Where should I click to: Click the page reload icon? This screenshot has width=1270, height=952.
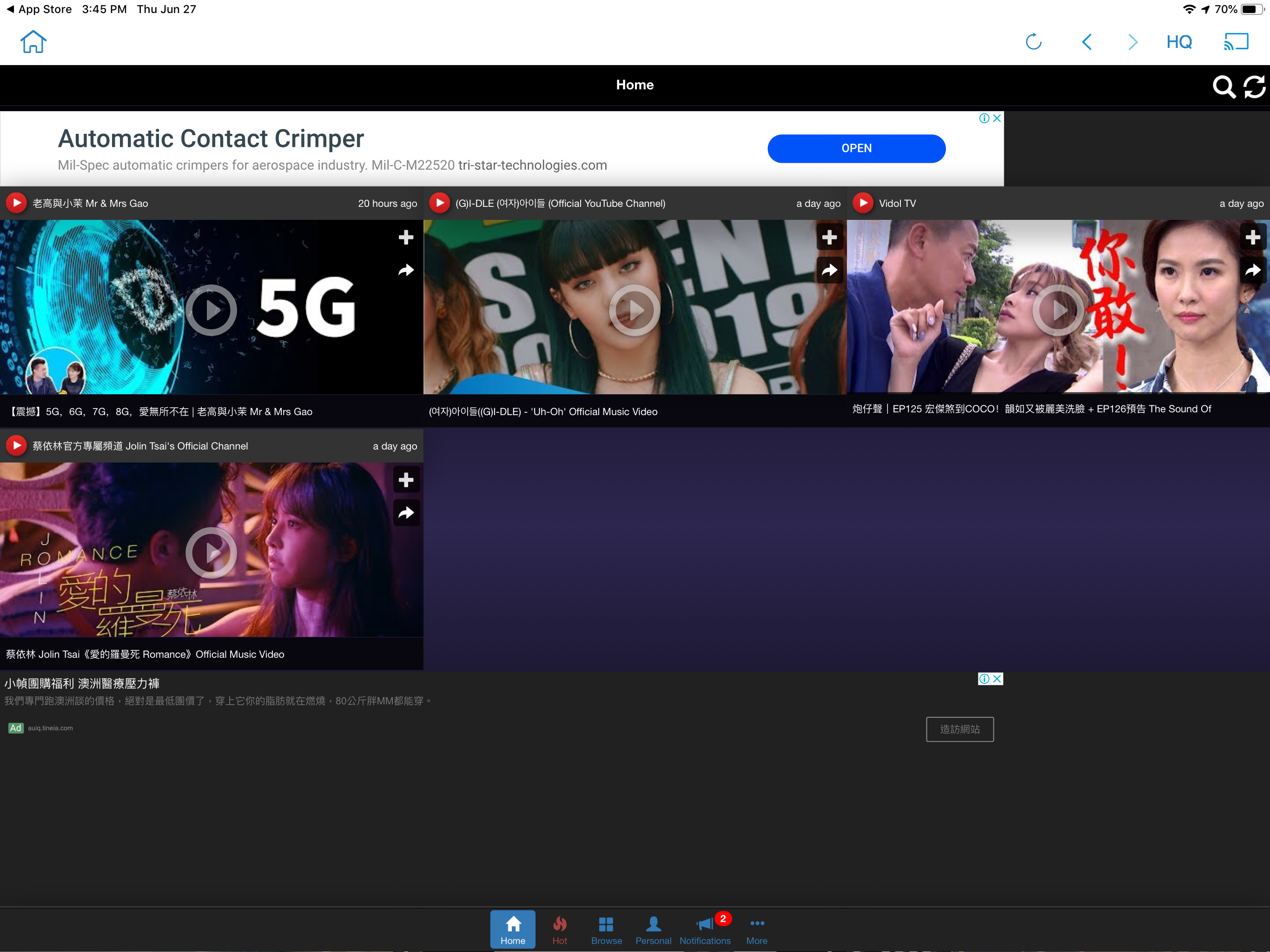tap(1033, 42)
